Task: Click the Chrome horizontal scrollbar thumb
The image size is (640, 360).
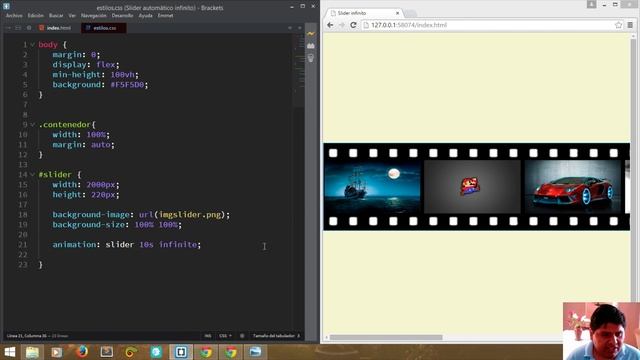Action: tap(386, 338)
